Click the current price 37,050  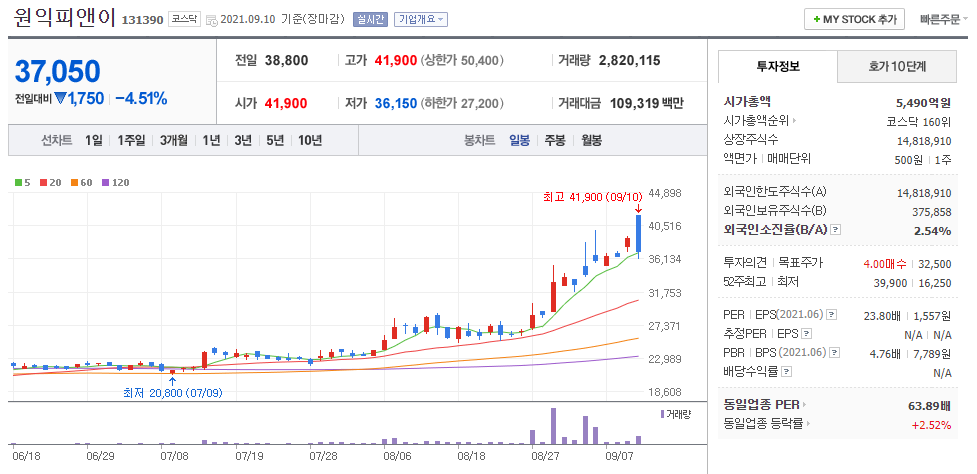coord(57,72)
